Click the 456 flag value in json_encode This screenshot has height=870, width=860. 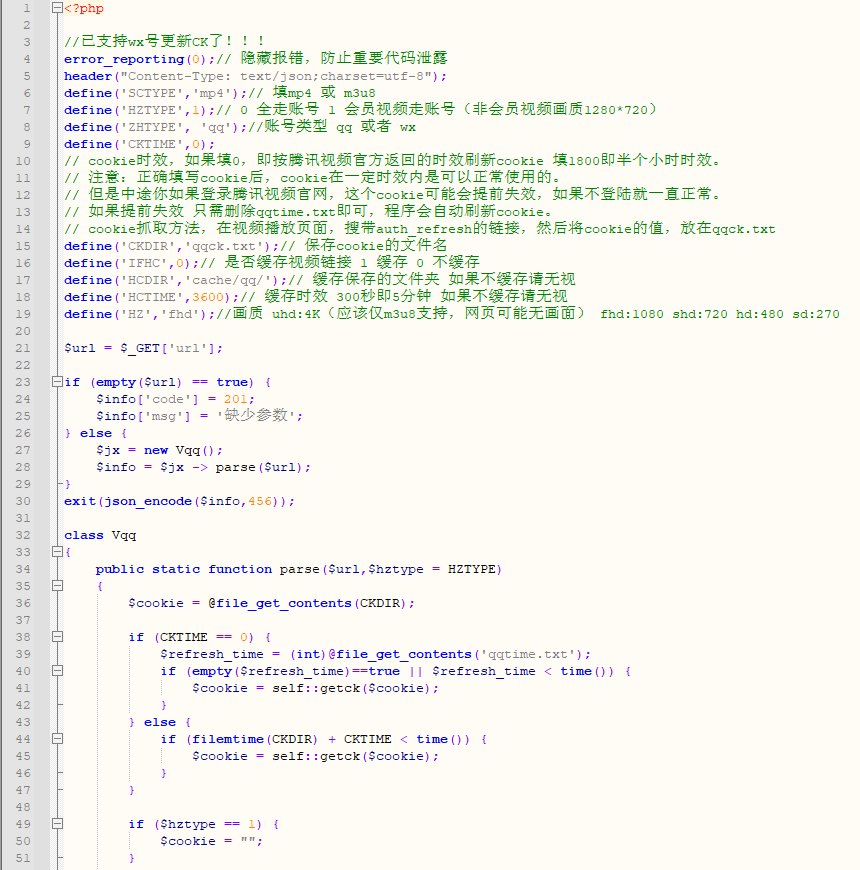[260, 502]
